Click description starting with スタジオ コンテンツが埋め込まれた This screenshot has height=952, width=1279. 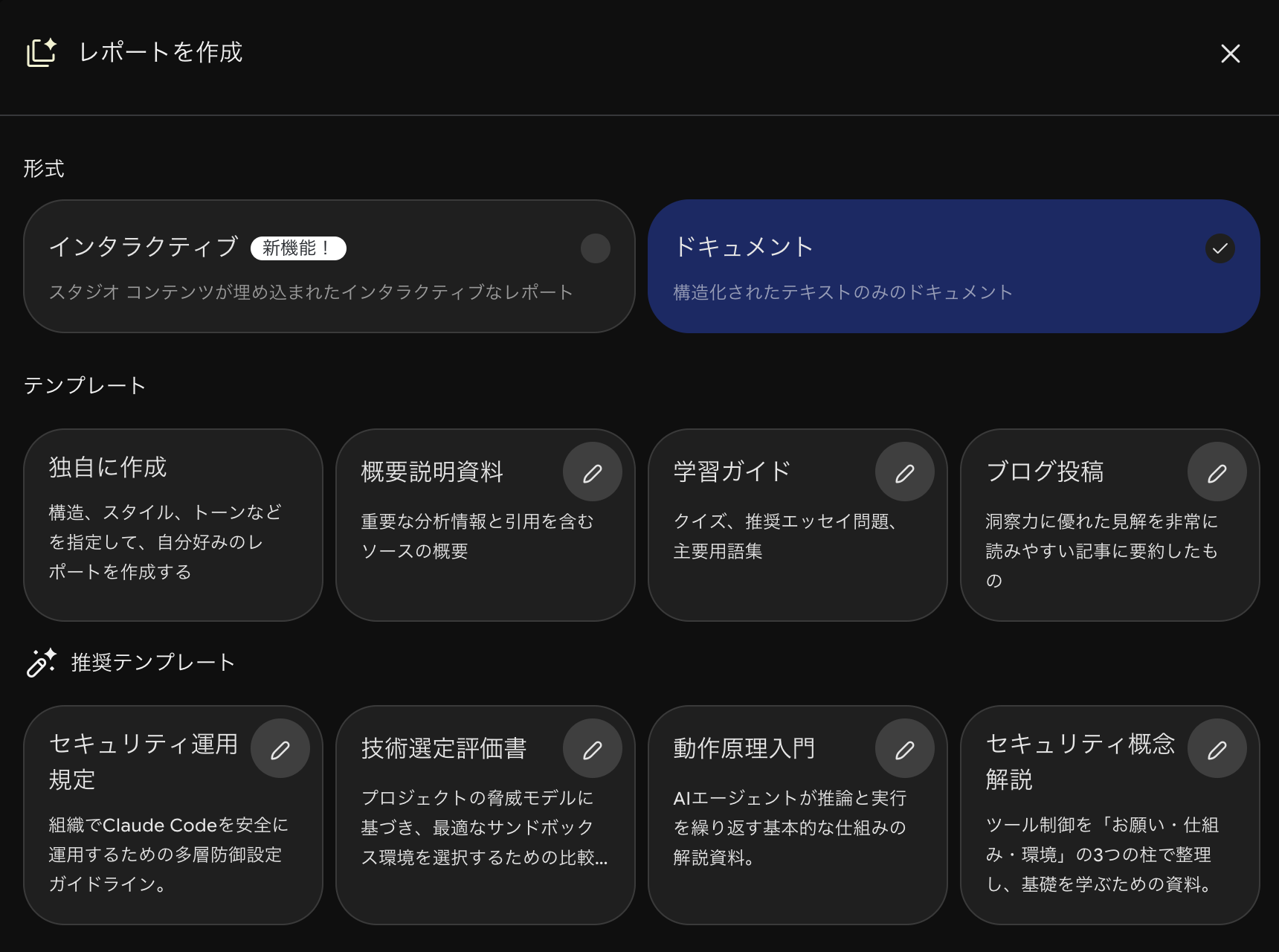coord(311,292)
